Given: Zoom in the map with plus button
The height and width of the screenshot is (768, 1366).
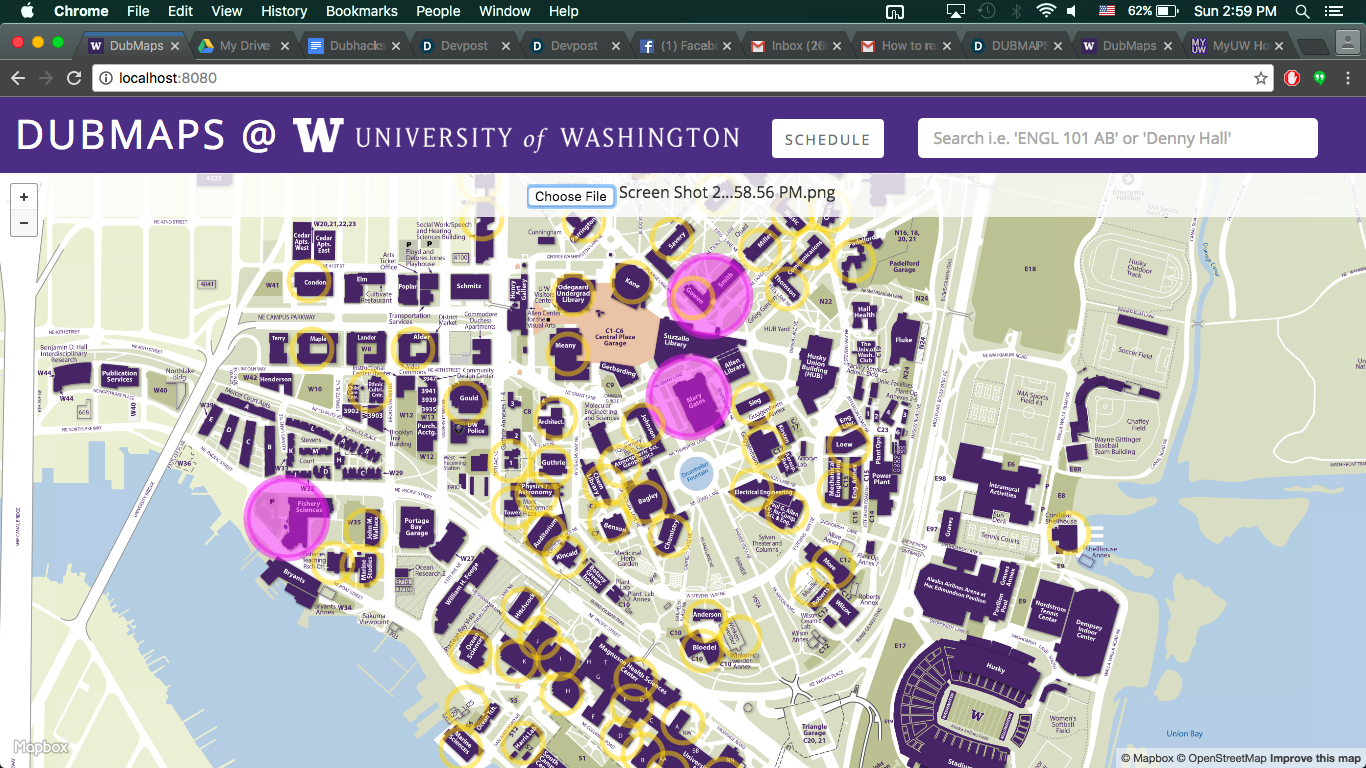Looking at the screenshot, I should click(x=24, y=197).
